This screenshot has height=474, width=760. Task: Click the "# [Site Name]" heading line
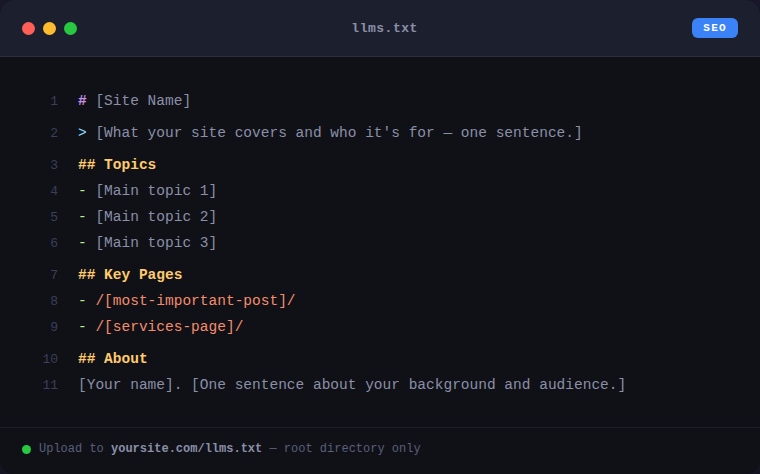[134, 100]
